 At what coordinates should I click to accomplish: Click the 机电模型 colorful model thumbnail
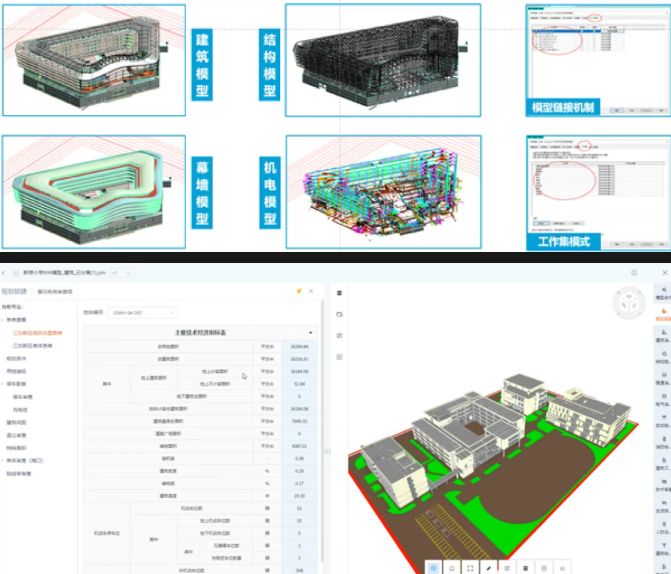pyautogui.click(x=382, y=192)
